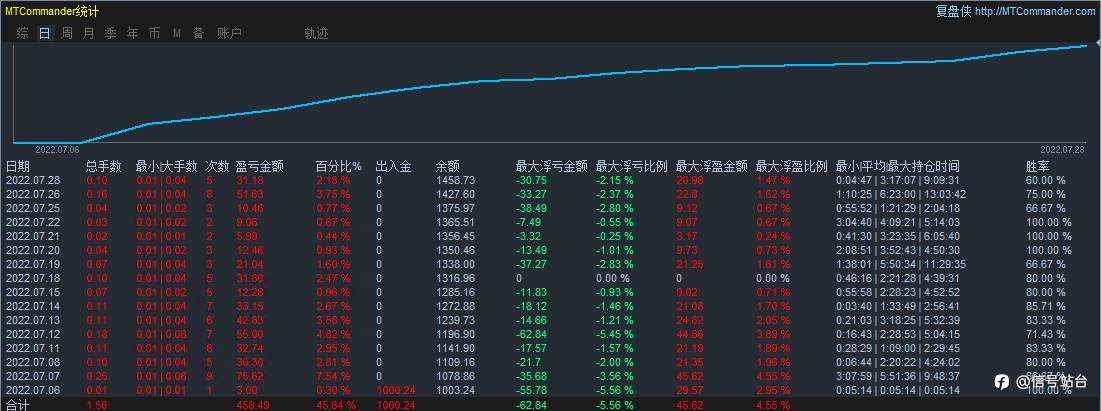Viewport: 1101px width, 411px height.
Task: Open the 备 notes tab
Action: 198,33
